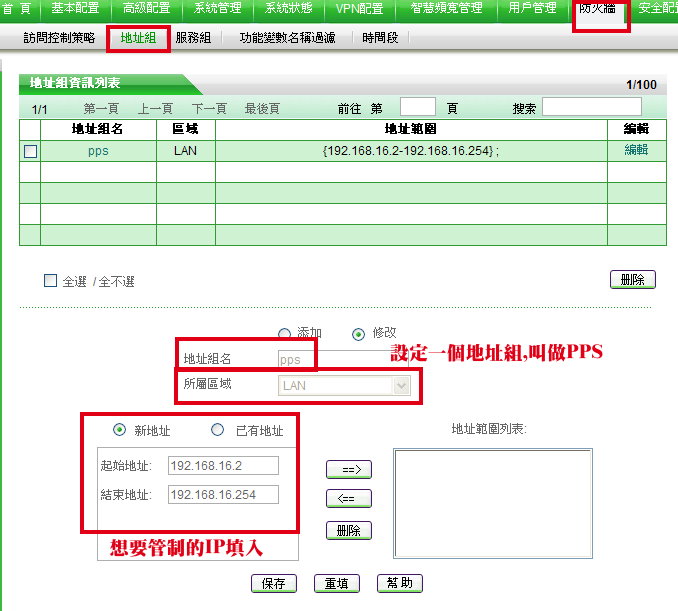Screen dimensions: 678x611
Task: Select the 添加 radio button
Action: pos(283,333)
